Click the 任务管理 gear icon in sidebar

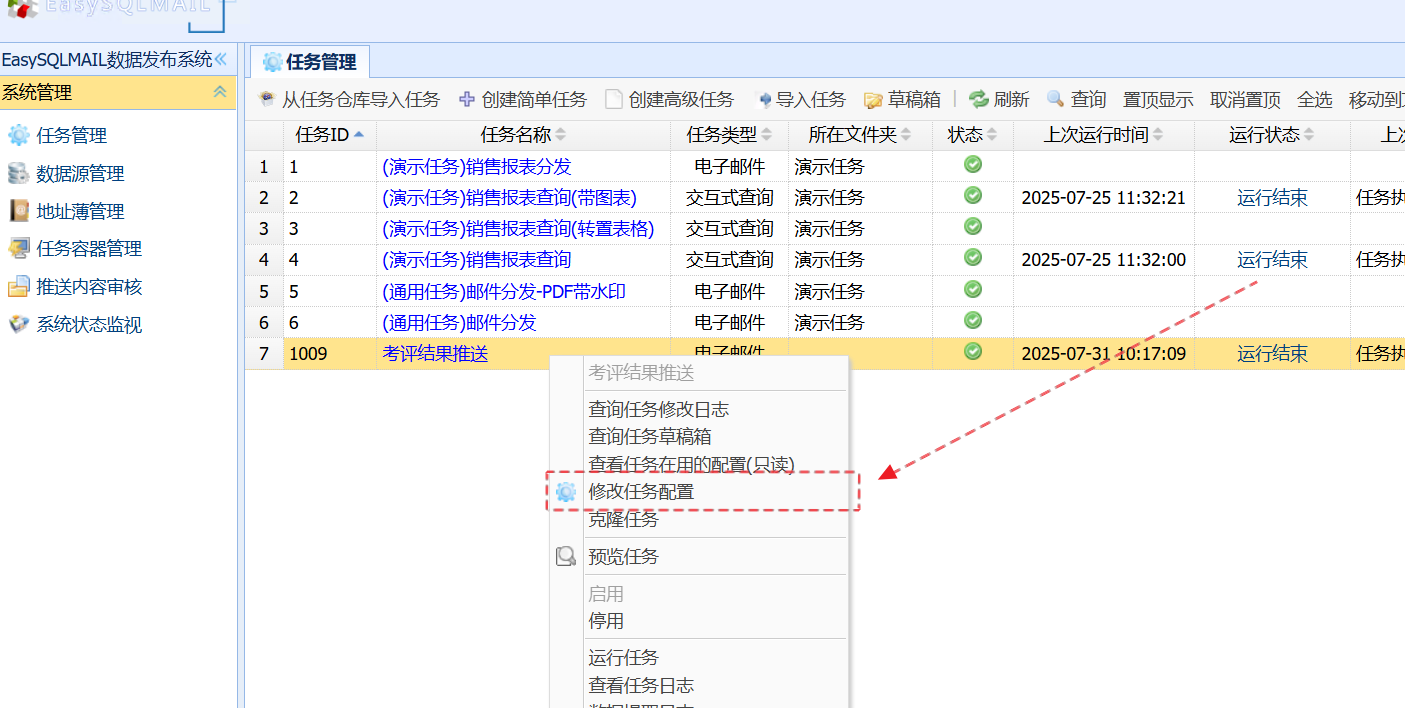(18, 136)
